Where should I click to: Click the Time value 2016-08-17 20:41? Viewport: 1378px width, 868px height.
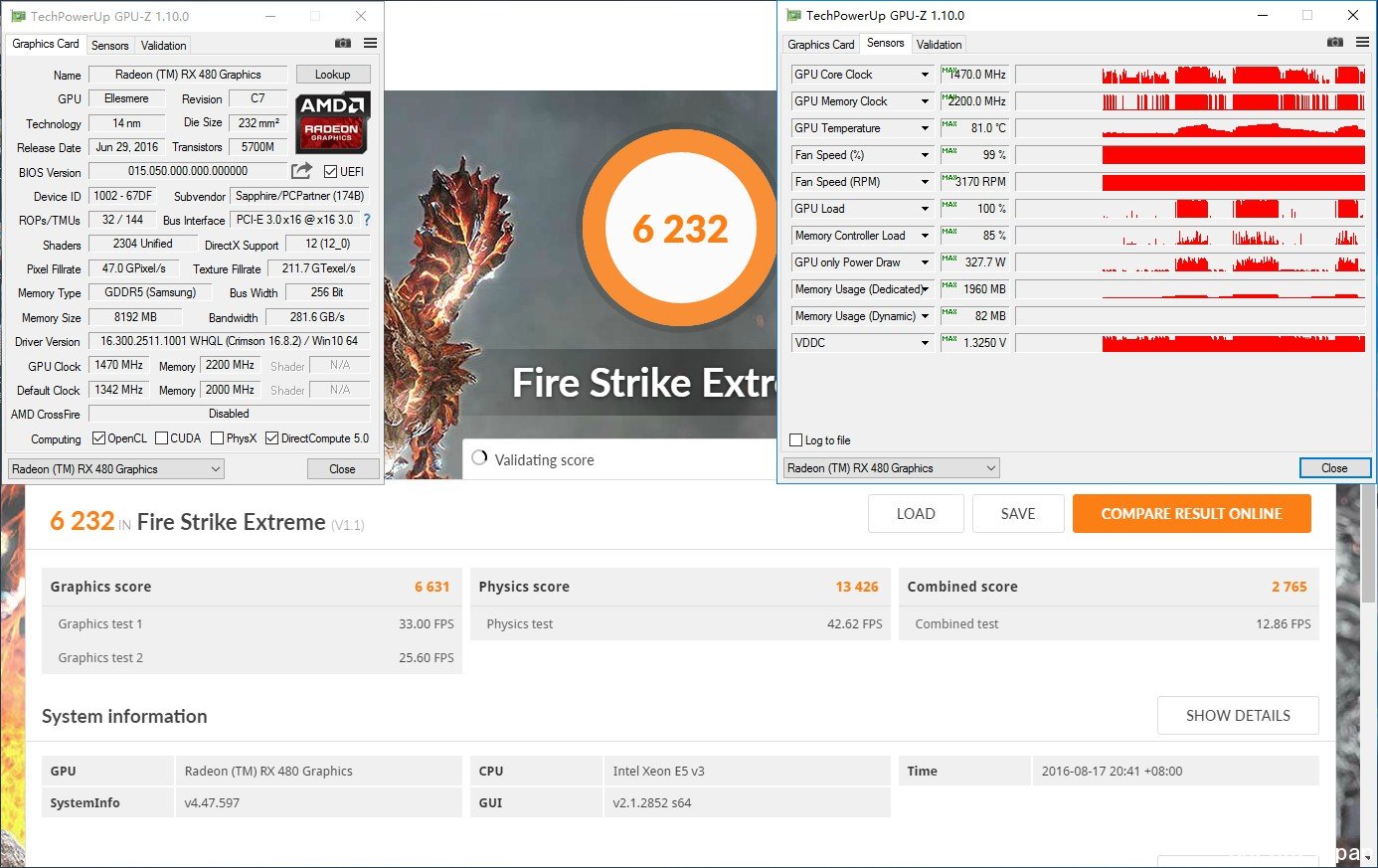[x=1112, y=771]
